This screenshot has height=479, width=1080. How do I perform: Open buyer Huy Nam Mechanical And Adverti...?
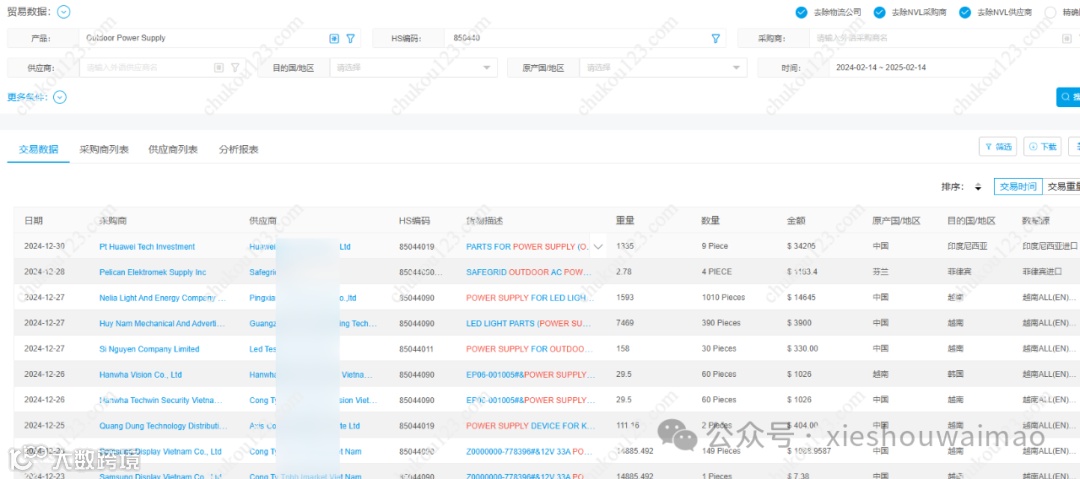163,323
